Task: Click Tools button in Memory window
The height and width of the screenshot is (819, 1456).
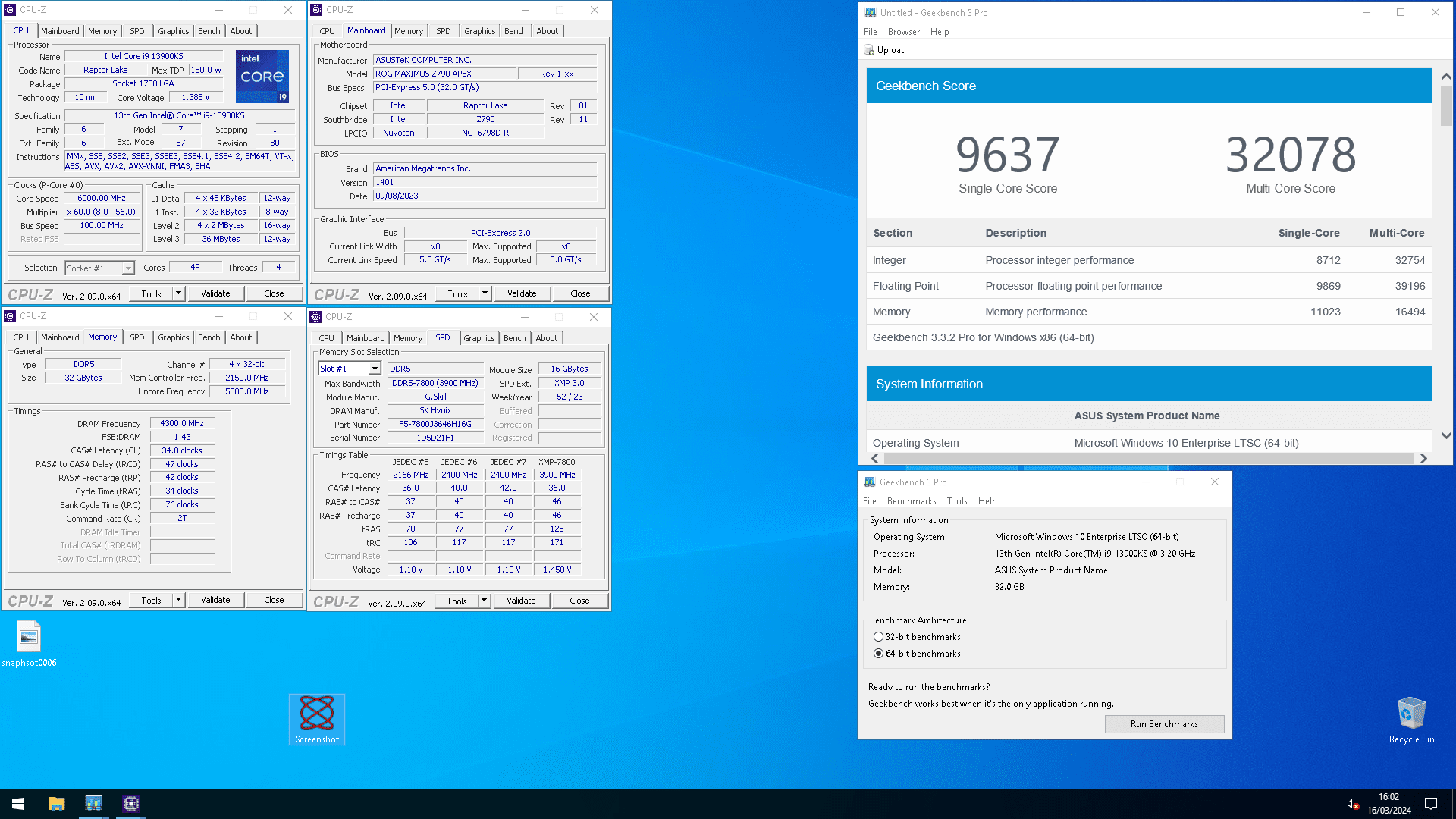Action: [x=151, y=600]
